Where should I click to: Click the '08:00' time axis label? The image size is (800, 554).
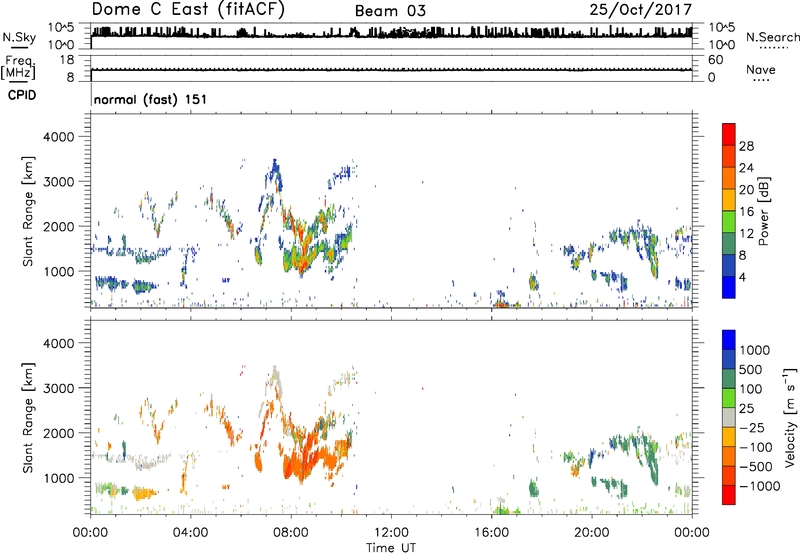pyautogui.click(x=291, y=533)
